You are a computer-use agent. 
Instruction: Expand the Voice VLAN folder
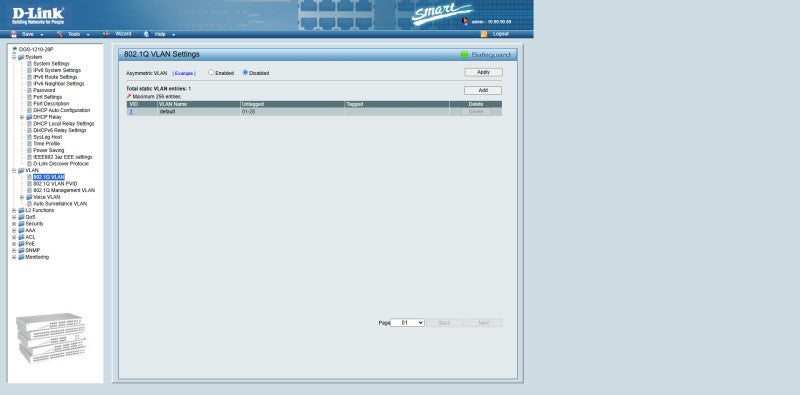click(22, 197)
